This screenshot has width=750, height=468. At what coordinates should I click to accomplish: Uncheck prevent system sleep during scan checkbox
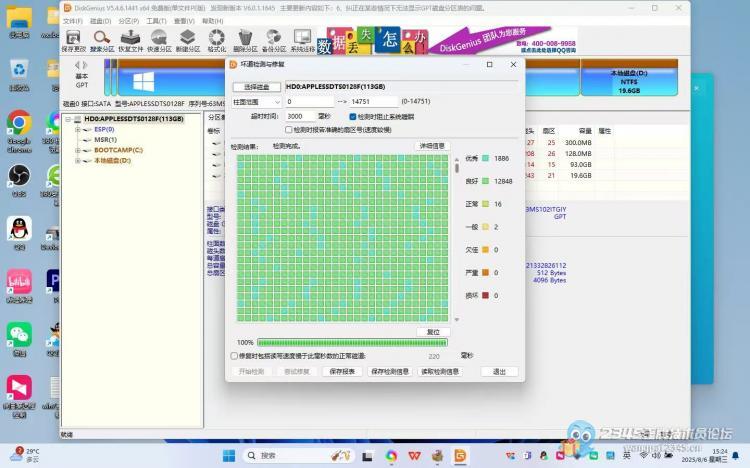coord(353,117)
